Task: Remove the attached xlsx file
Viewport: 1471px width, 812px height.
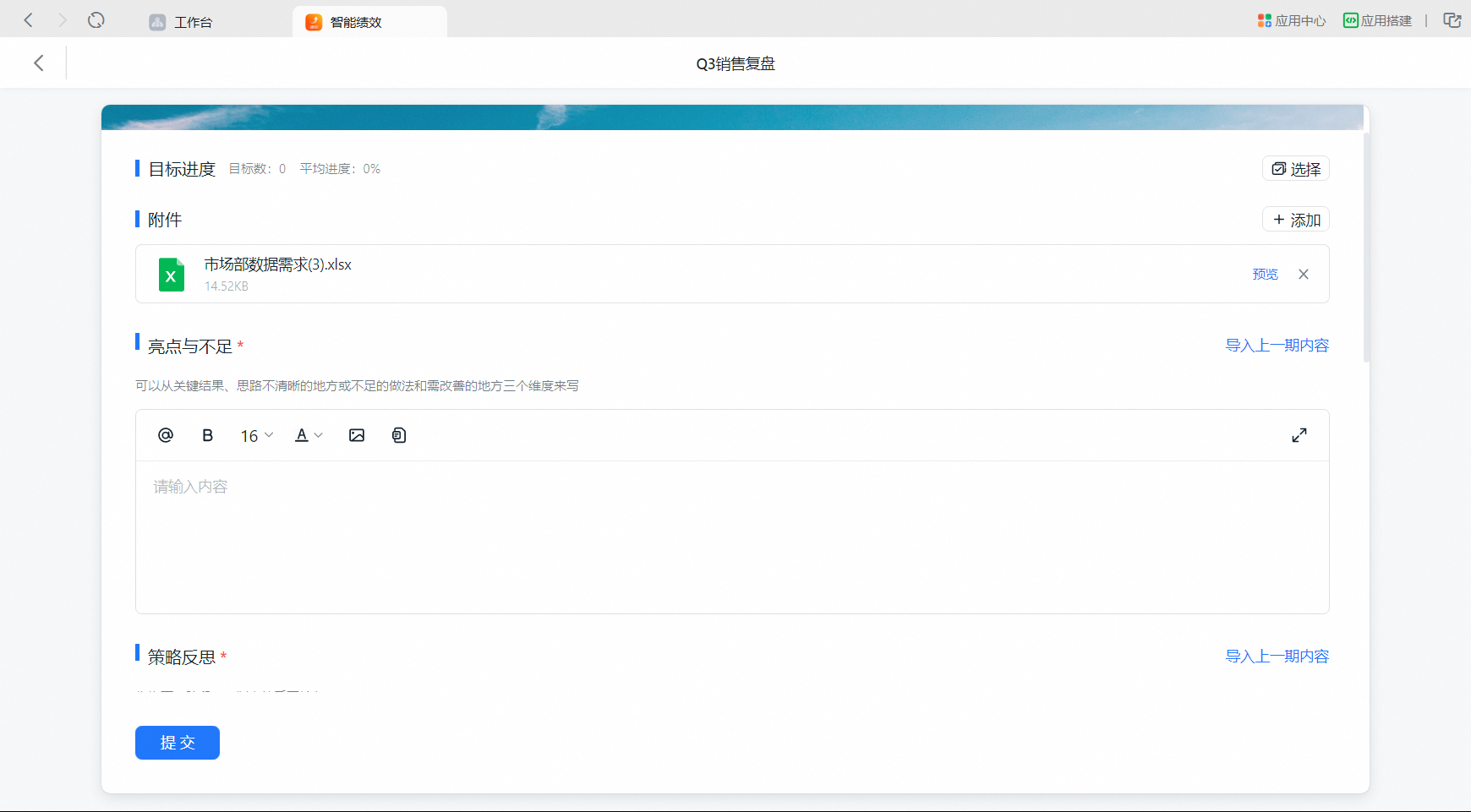Action: click(1303, 274)
